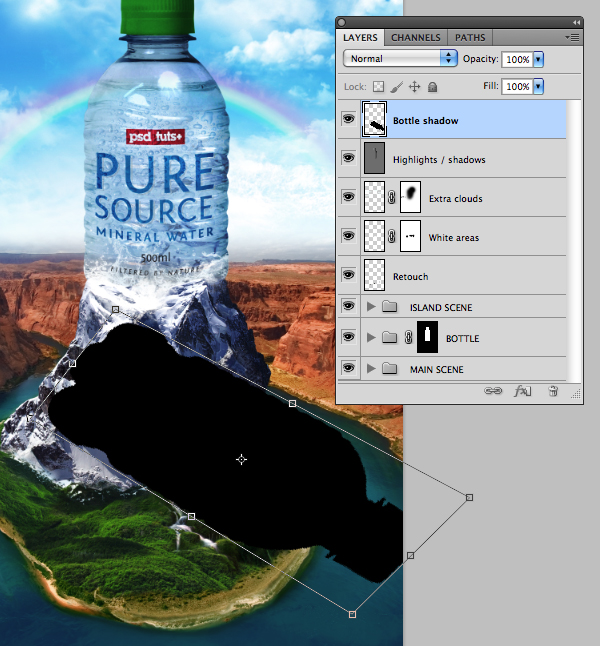600x646 pixels.
Task: Close the Layers panel with round button
Action: pyautogui.click(x=342, y=22)
